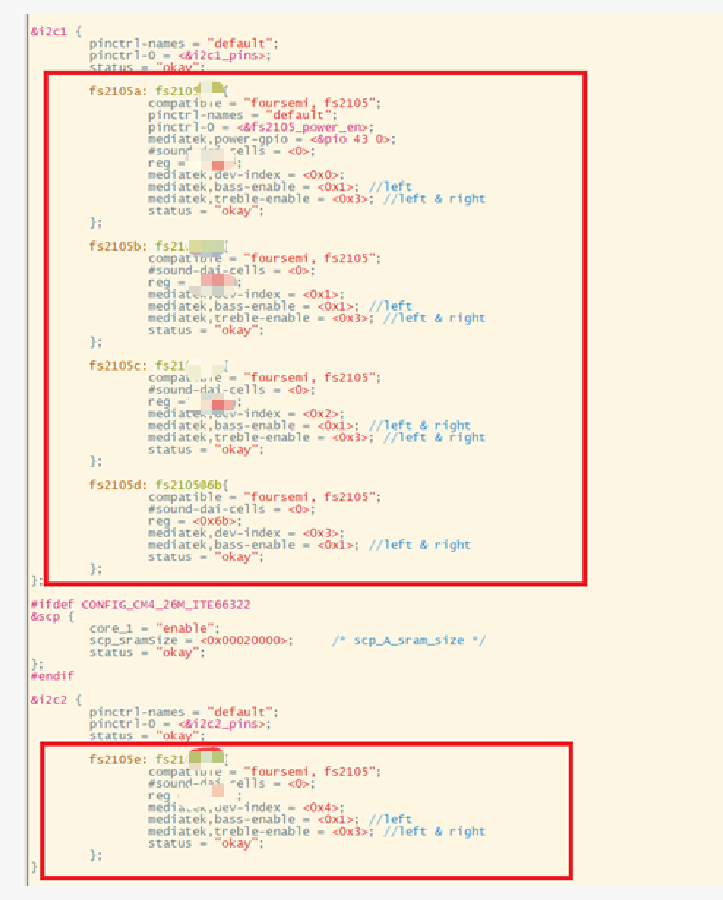Click dev-index value "<0x4>" in fs2105e
This screenshot has width=723, height=900.
pyautogui.click(x=322, y=808)
